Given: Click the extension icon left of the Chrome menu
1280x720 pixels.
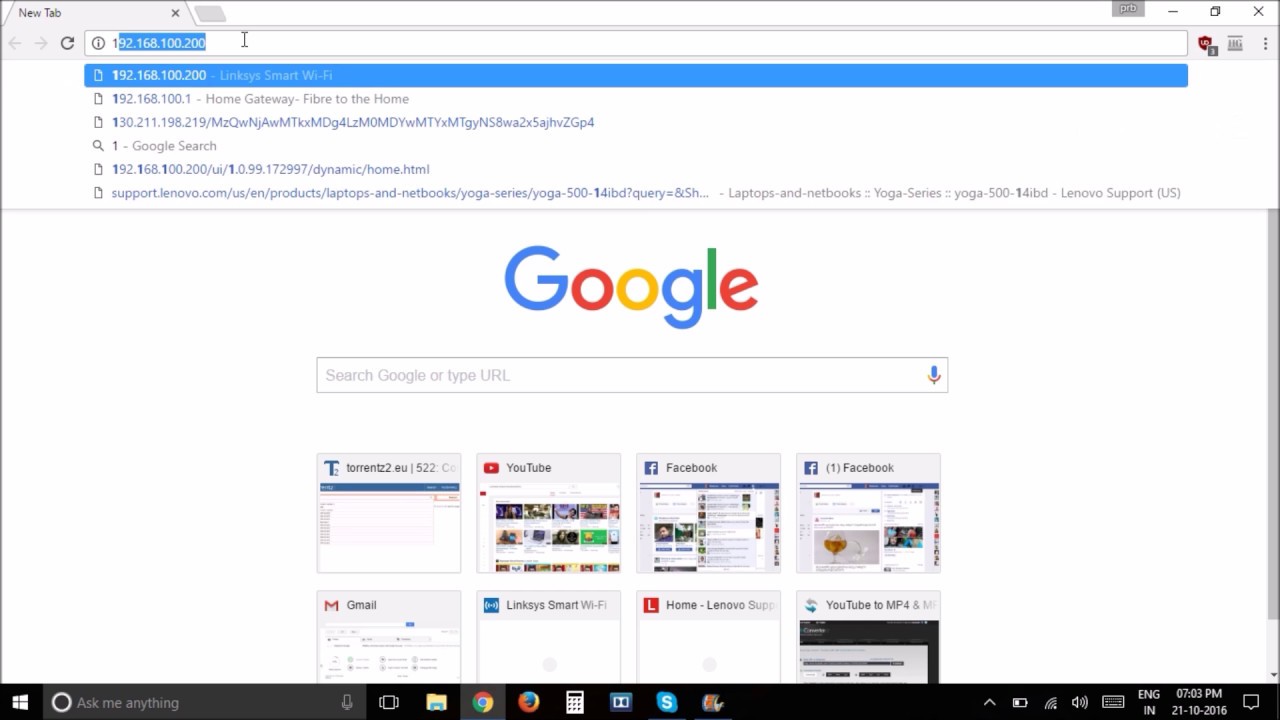Looking at the screenshot, I should 1235,43.
